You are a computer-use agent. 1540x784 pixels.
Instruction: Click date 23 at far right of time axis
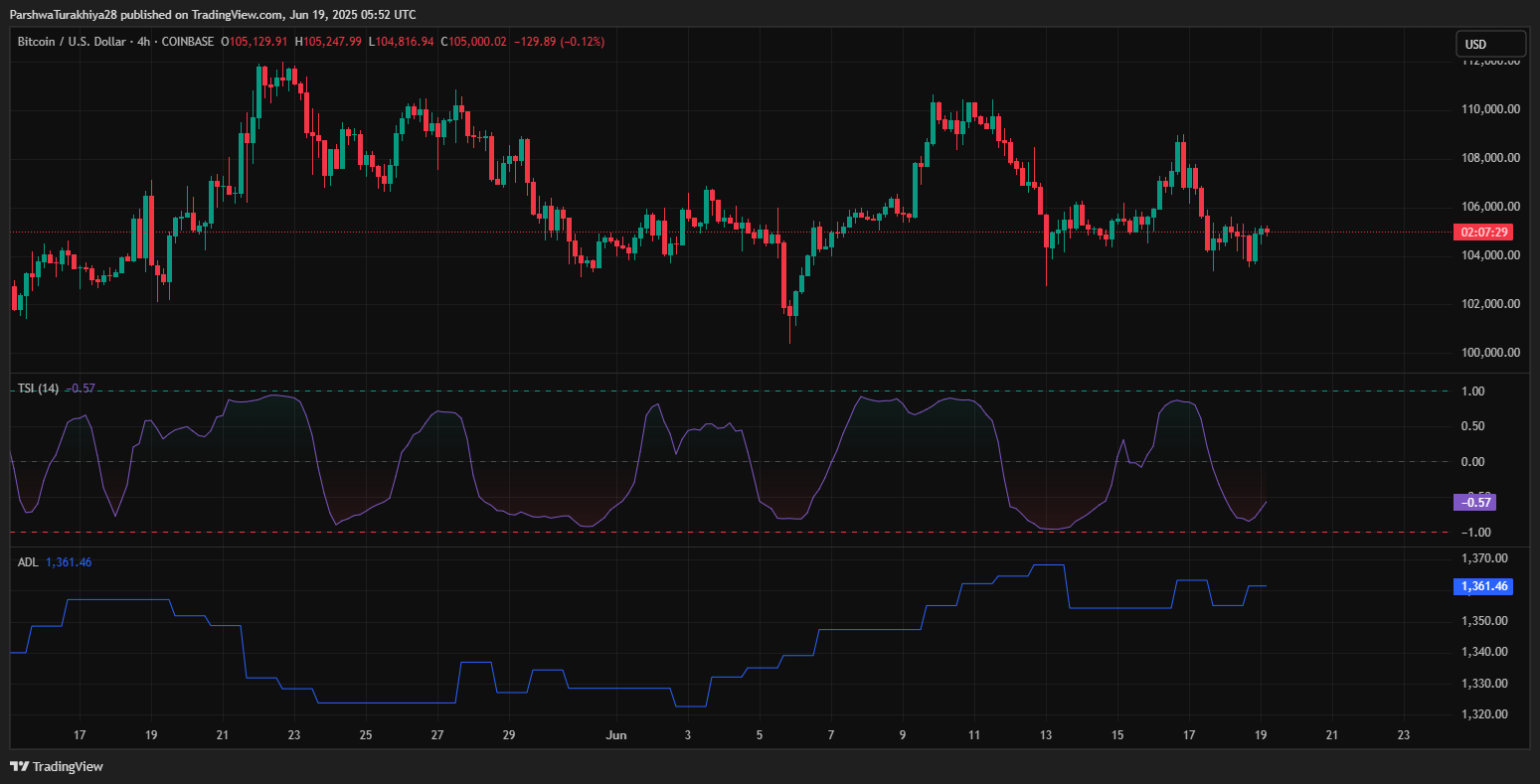point(1403,735)
